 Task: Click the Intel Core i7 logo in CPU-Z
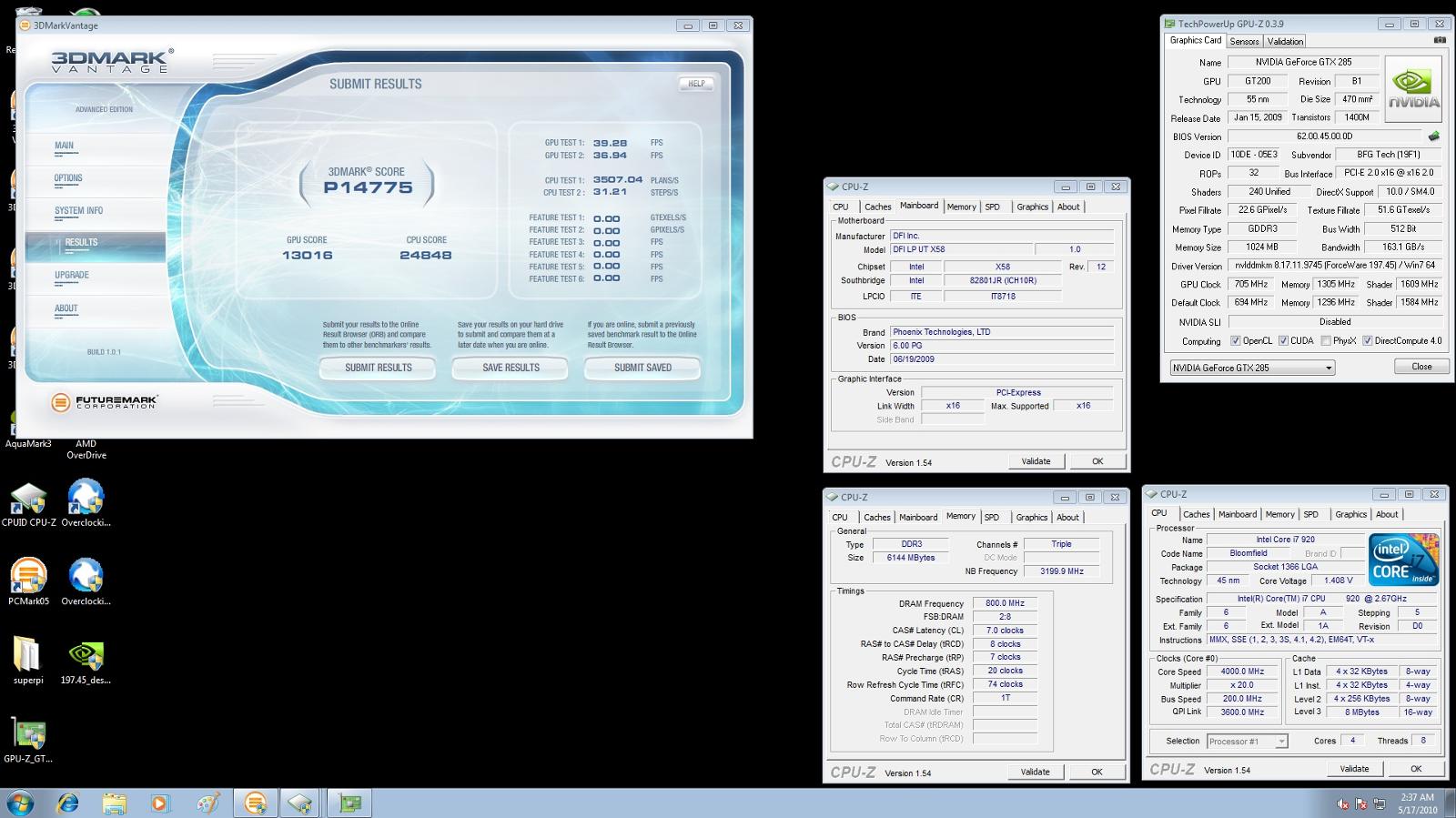coord(1403,560)
